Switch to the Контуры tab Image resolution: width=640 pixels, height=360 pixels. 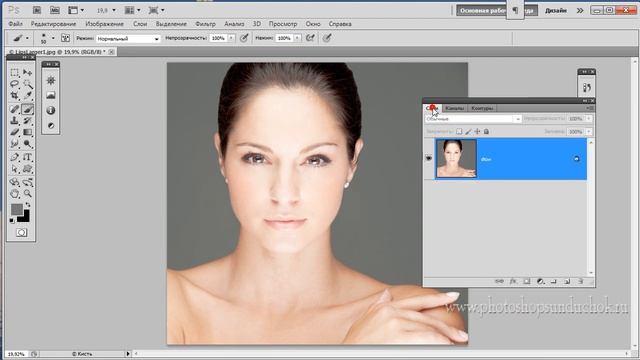[x=482, y=108]
